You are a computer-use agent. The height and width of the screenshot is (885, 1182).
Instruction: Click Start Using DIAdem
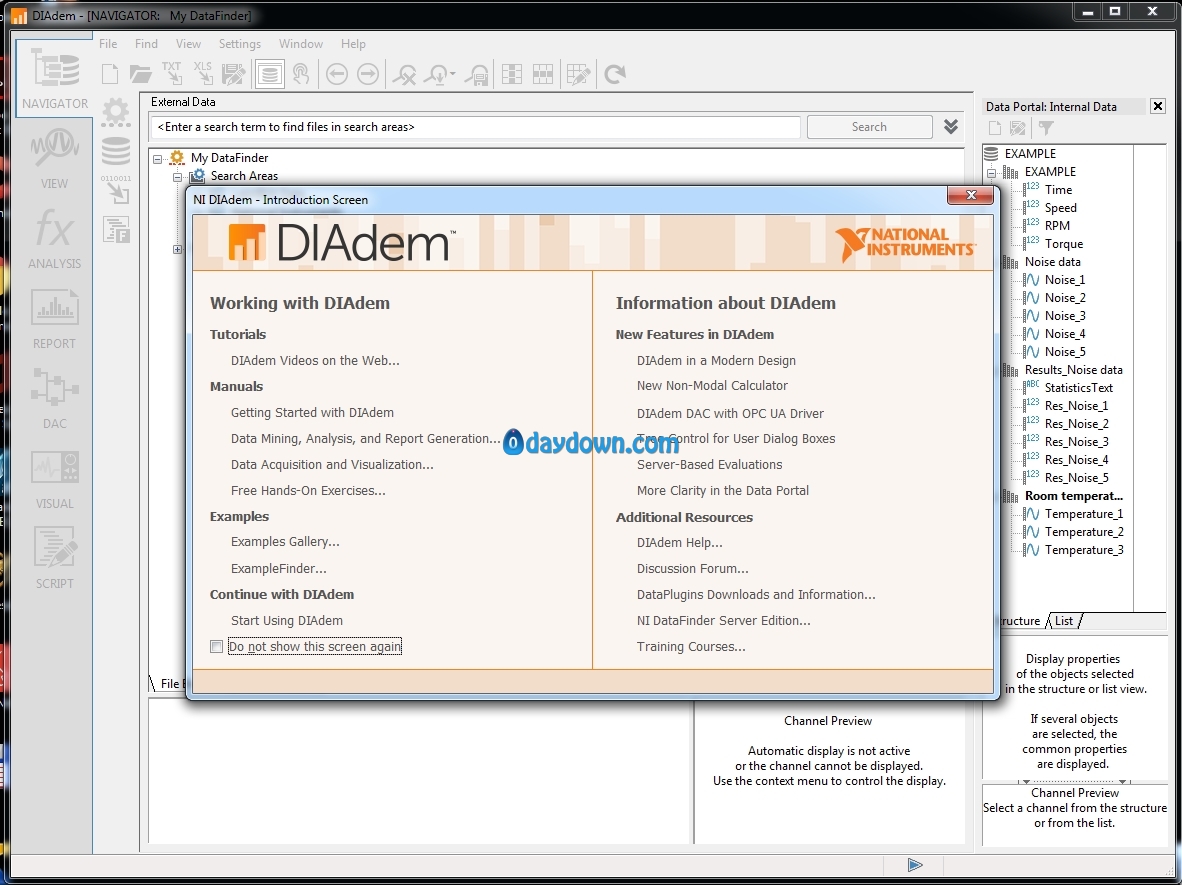(286, 620)
